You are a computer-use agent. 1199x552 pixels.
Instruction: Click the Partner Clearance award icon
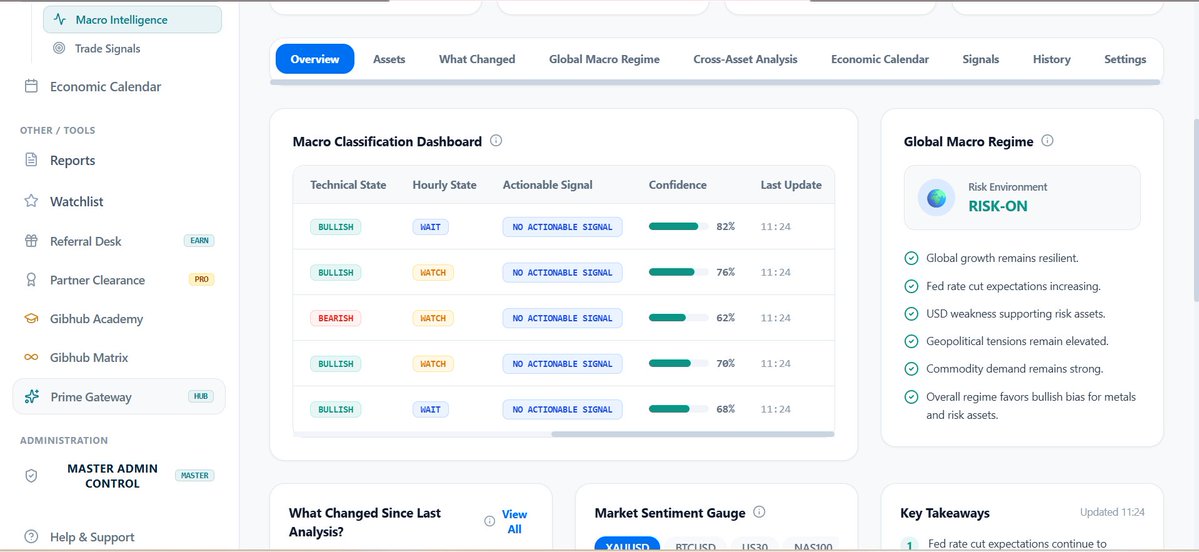(x=31, y=280)
